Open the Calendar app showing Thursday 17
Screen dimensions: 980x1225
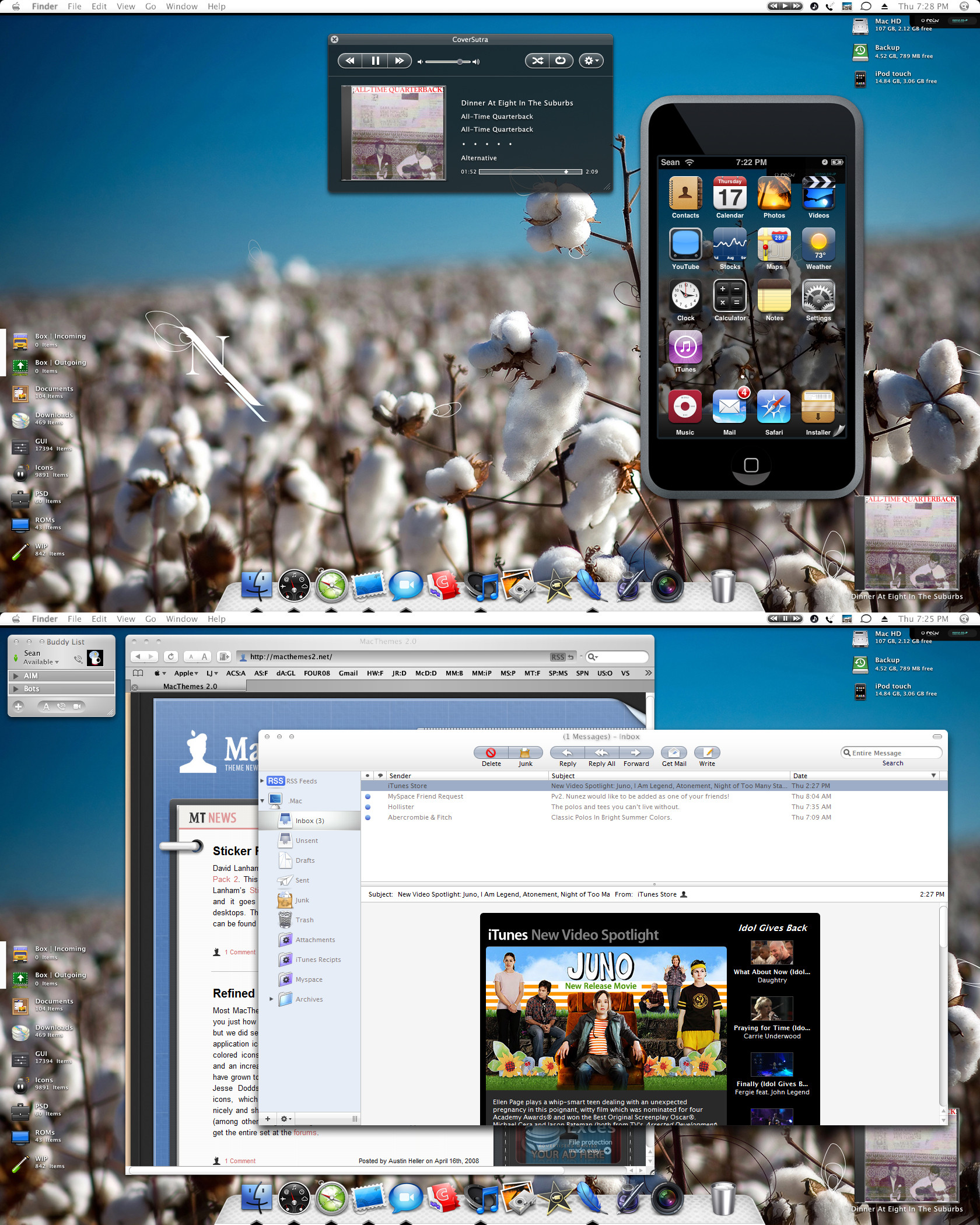730,194
